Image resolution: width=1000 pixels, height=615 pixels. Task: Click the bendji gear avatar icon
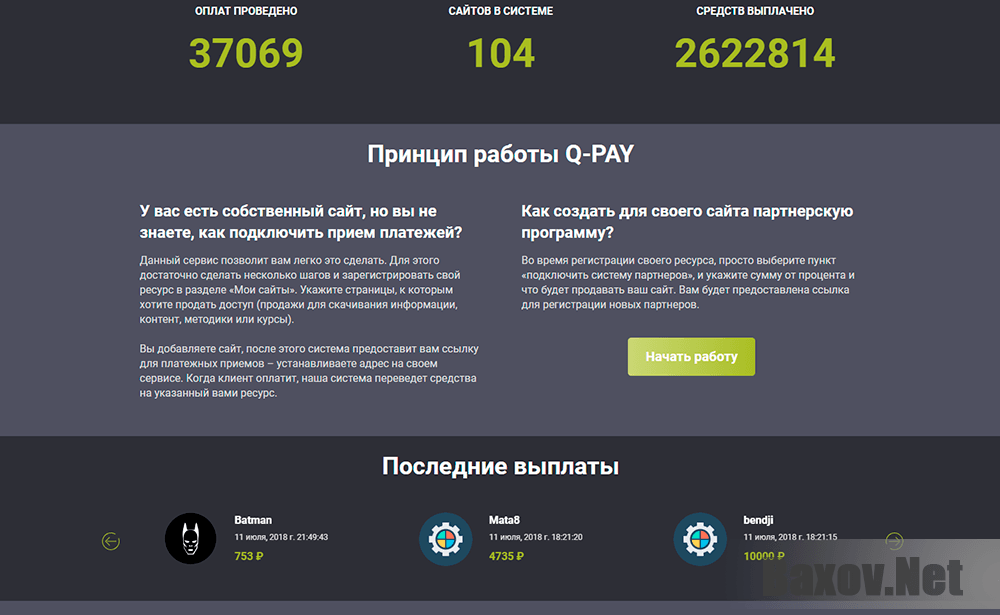point(700,538)
